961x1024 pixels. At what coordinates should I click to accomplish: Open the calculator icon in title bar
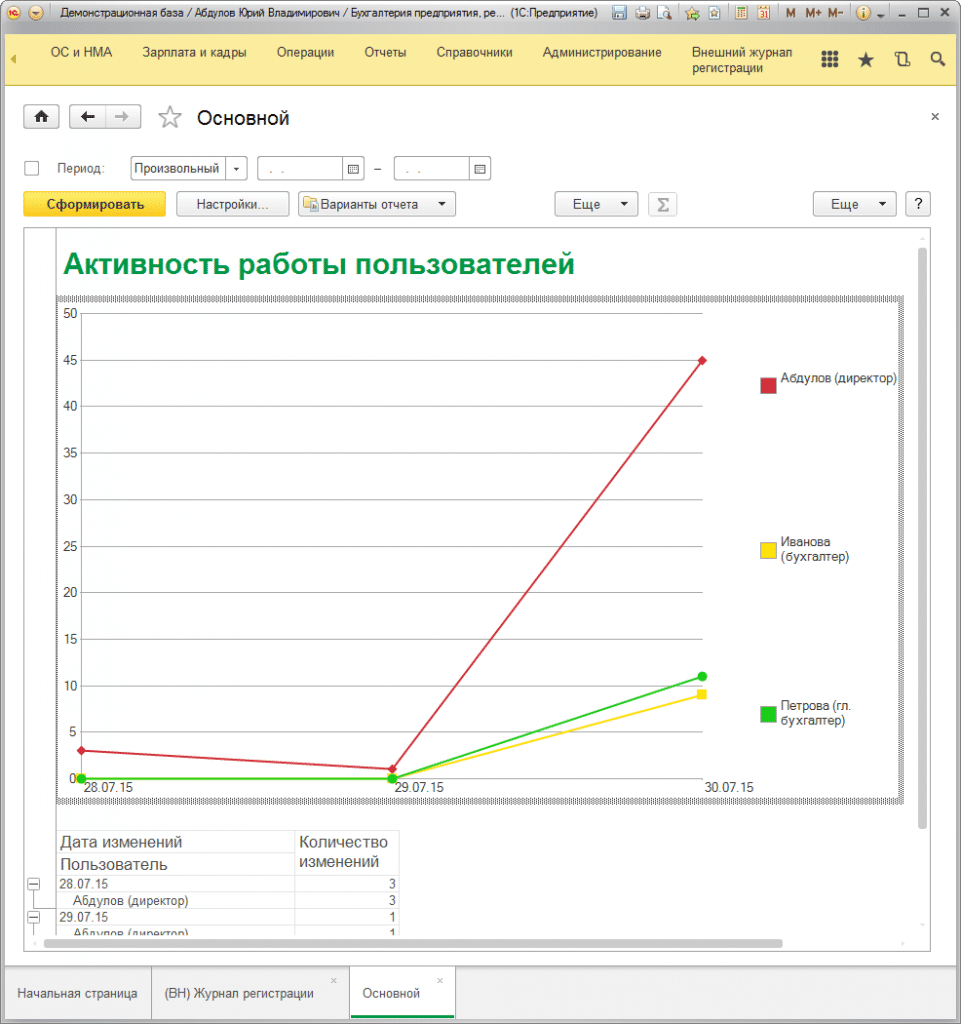click(x=741, y=14)
